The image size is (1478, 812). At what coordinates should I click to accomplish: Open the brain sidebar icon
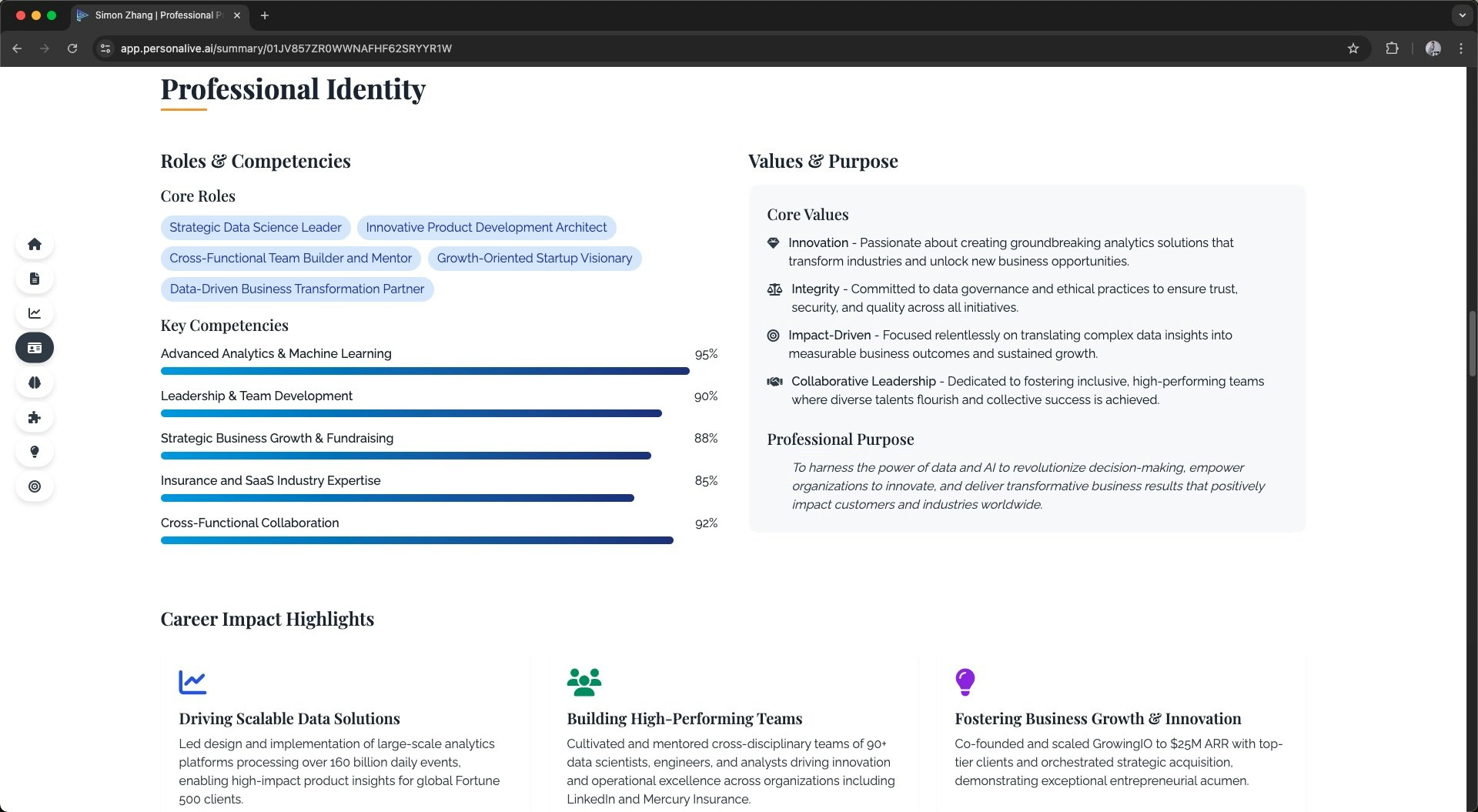click(x=35, y=383)
